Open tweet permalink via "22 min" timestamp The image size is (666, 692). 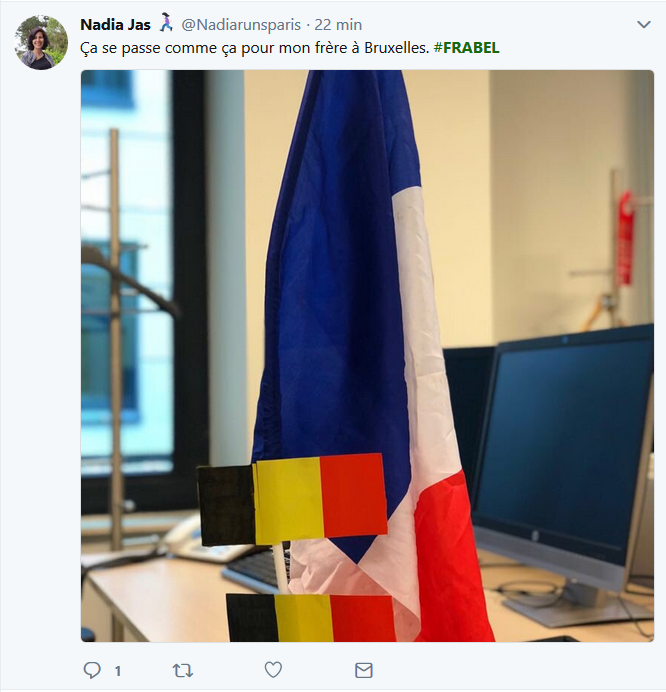(338, 25)
